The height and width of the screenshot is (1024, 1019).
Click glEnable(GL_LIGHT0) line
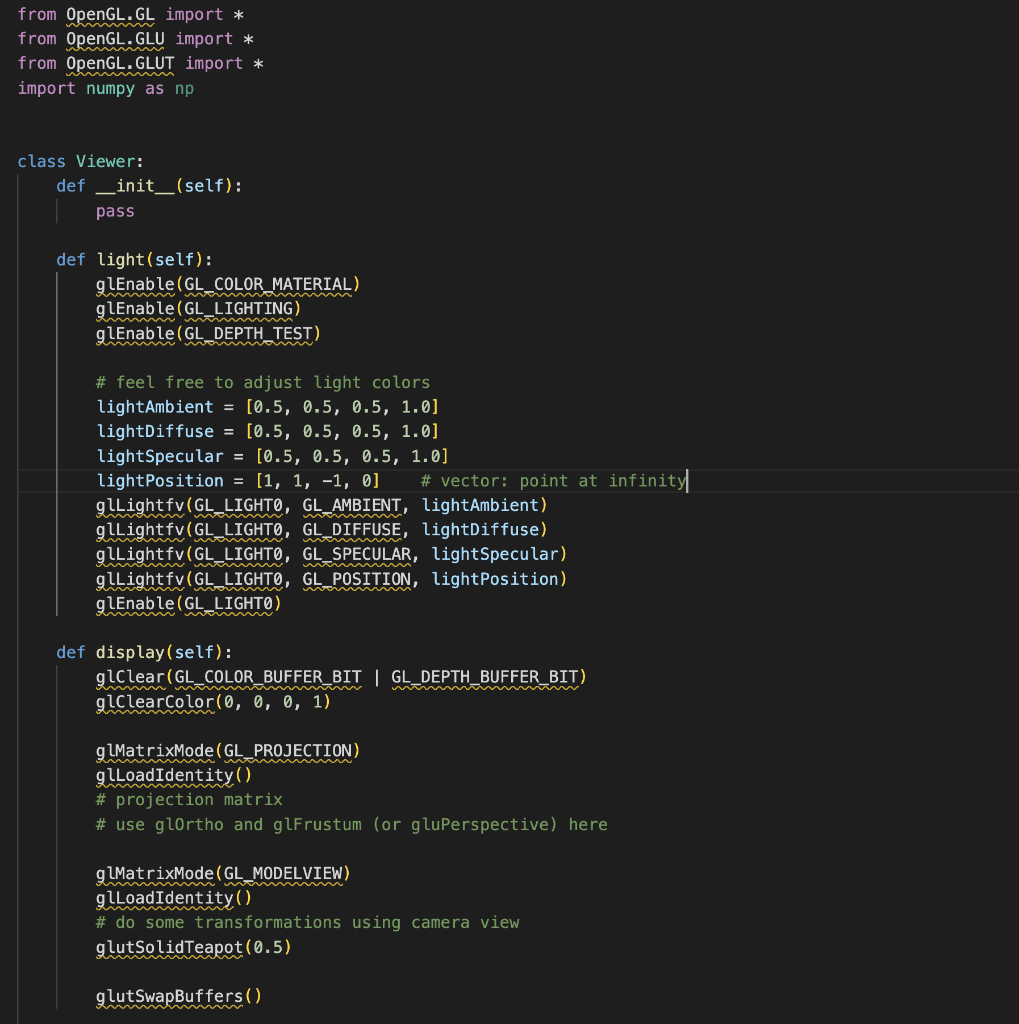(x=189, y=604)
